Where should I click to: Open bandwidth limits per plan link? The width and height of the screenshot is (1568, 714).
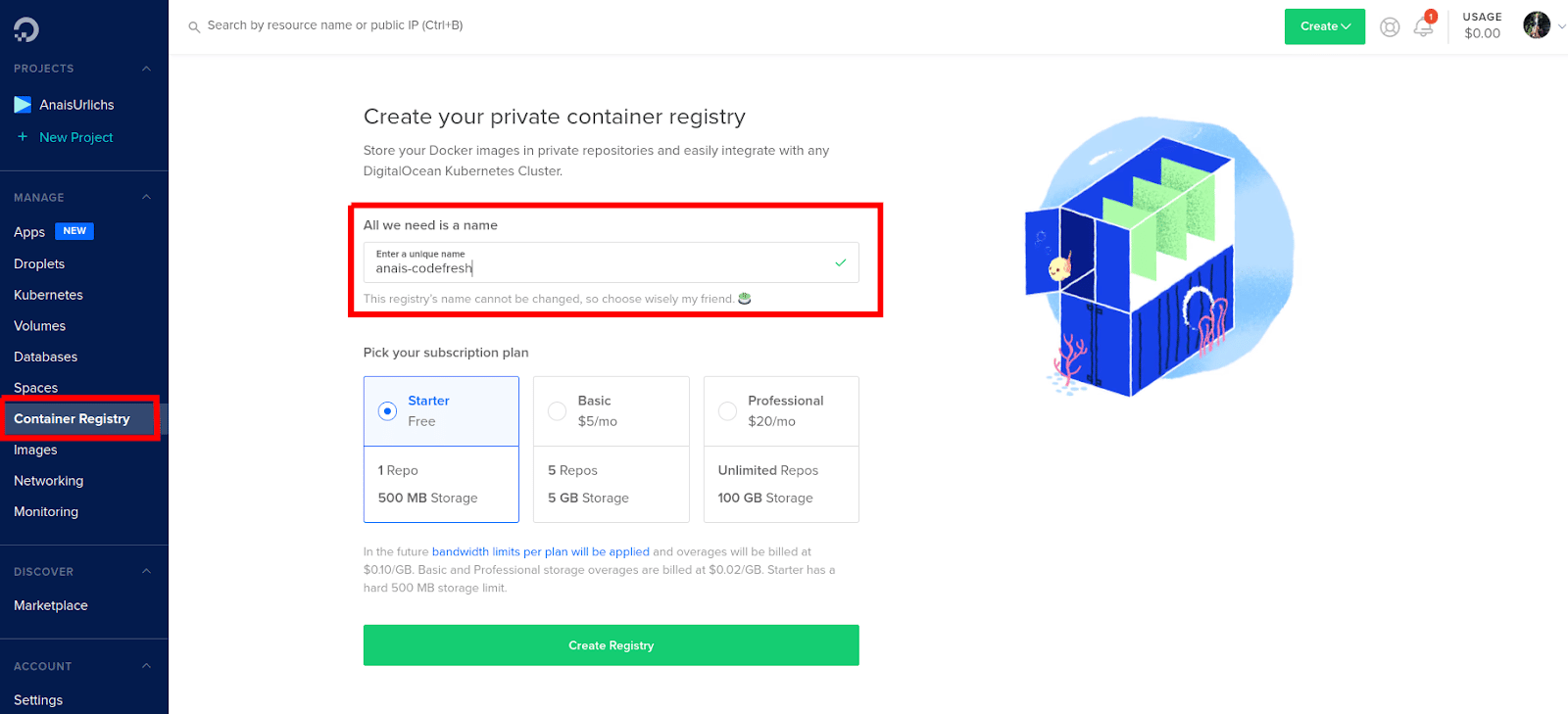540,551
